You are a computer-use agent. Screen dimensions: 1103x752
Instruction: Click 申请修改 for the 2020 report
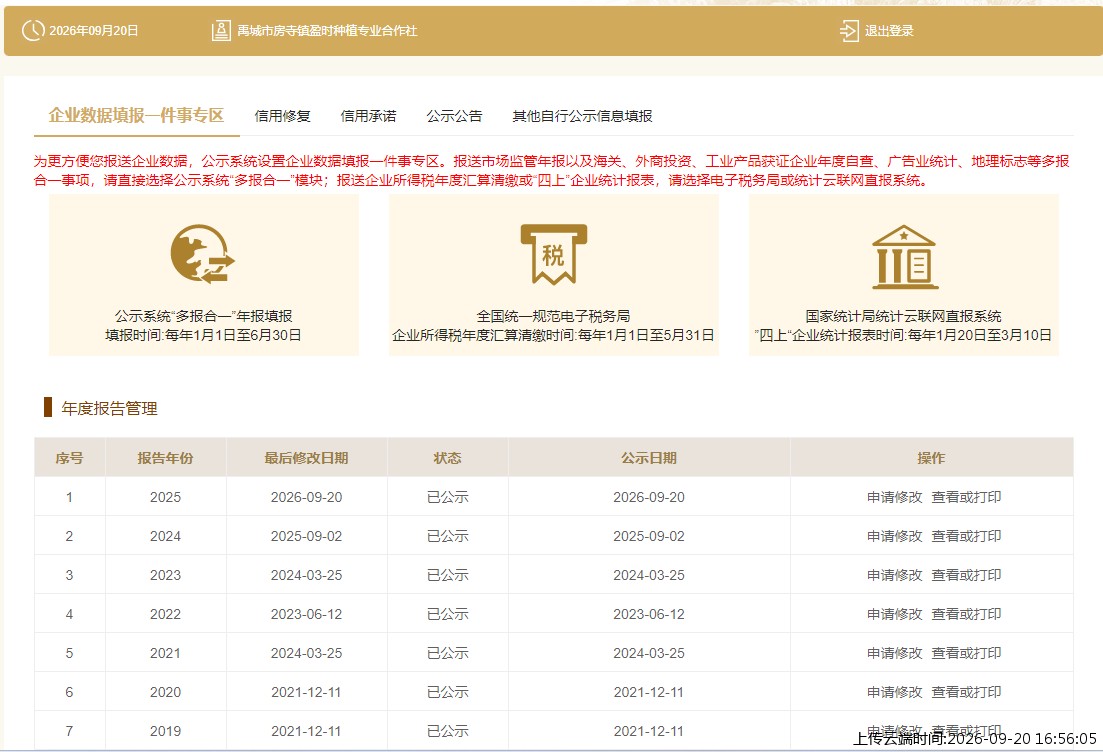(x=894, y=692)
